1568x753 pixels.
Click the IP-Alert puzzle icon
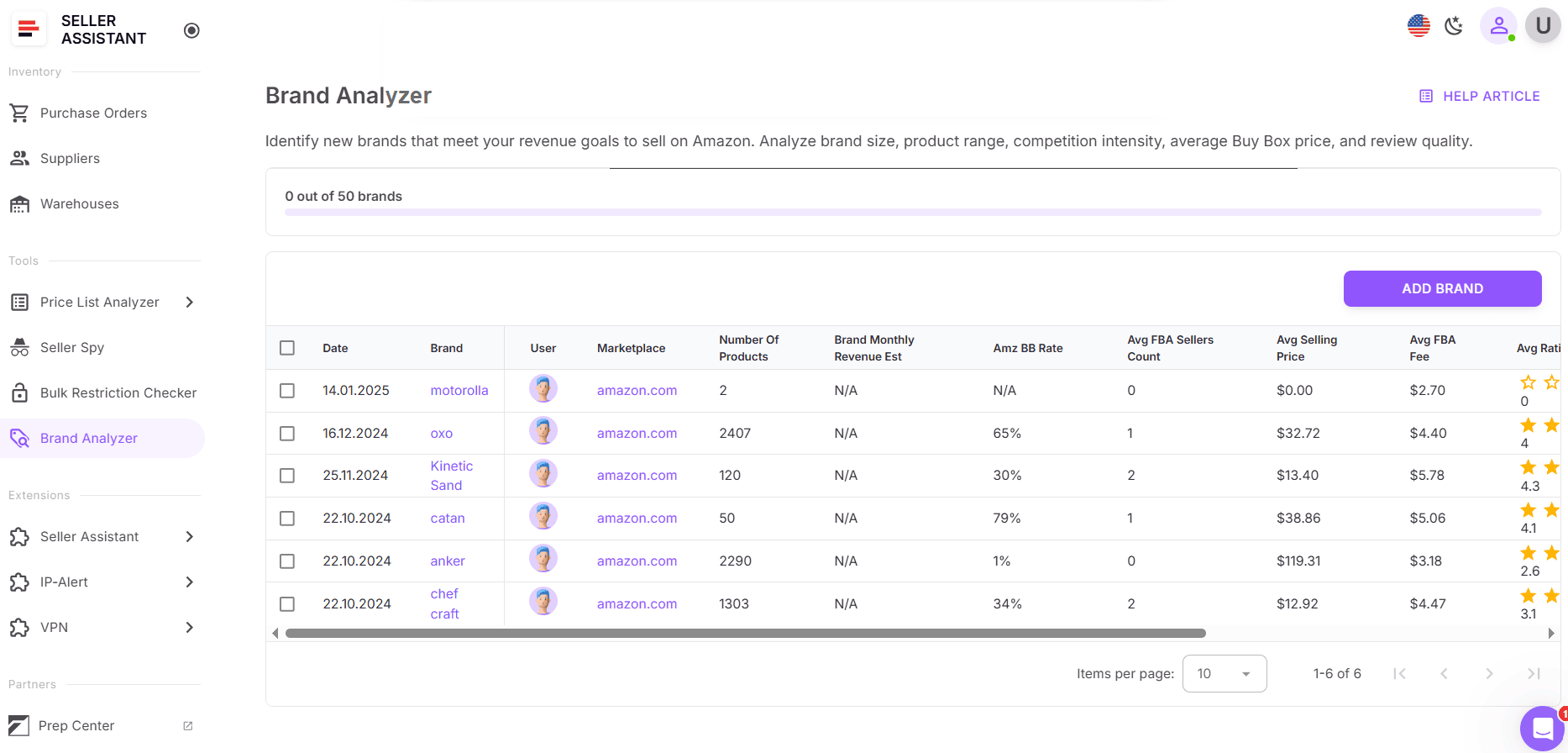tap(19, 582)
